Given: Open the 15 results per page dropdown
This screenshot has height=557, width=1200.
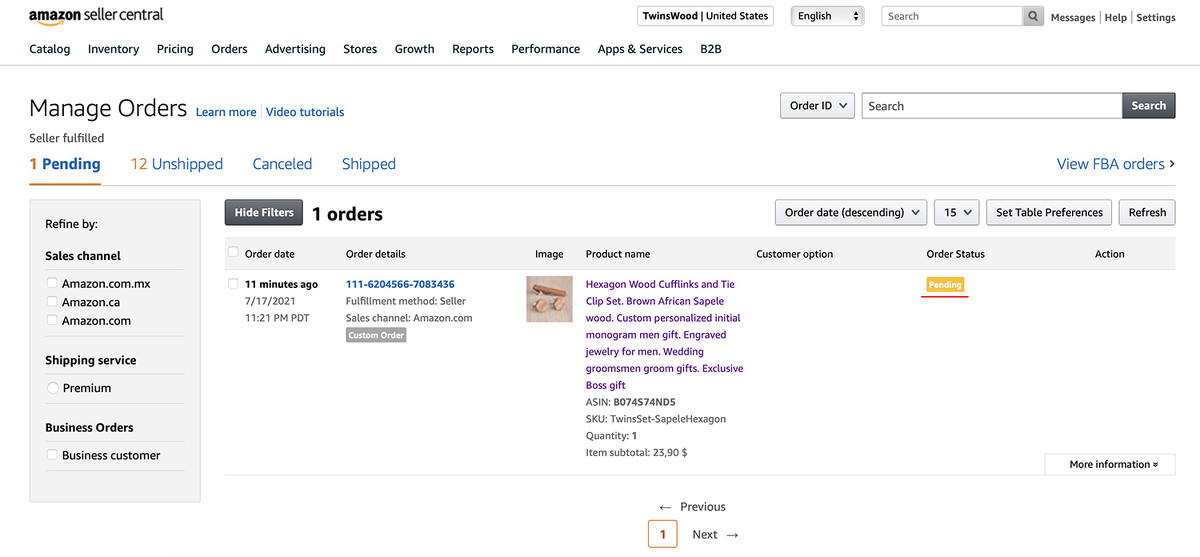Looking at the screenshot, I should (956, 212).
